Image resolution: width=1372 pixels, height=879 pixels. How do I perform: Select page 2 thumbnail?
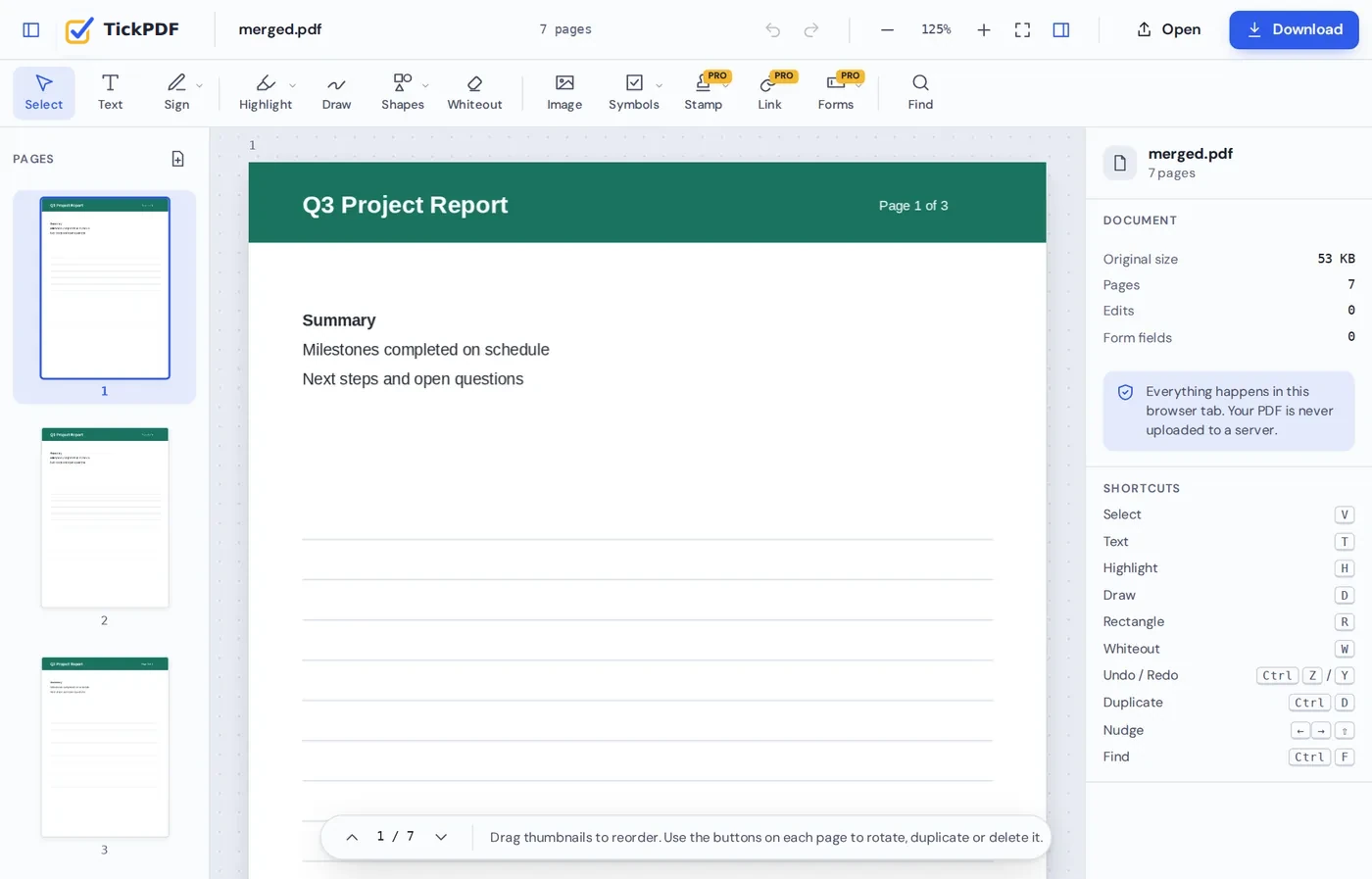(x=105, y=517)
